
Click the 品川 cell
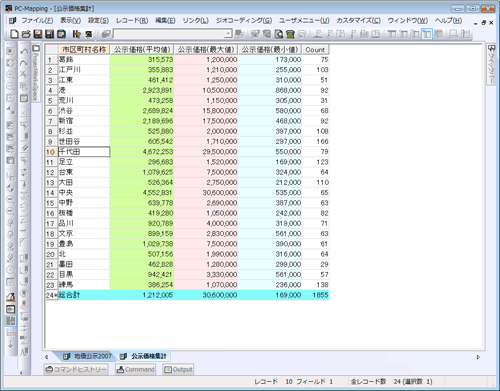pos(84,223)
